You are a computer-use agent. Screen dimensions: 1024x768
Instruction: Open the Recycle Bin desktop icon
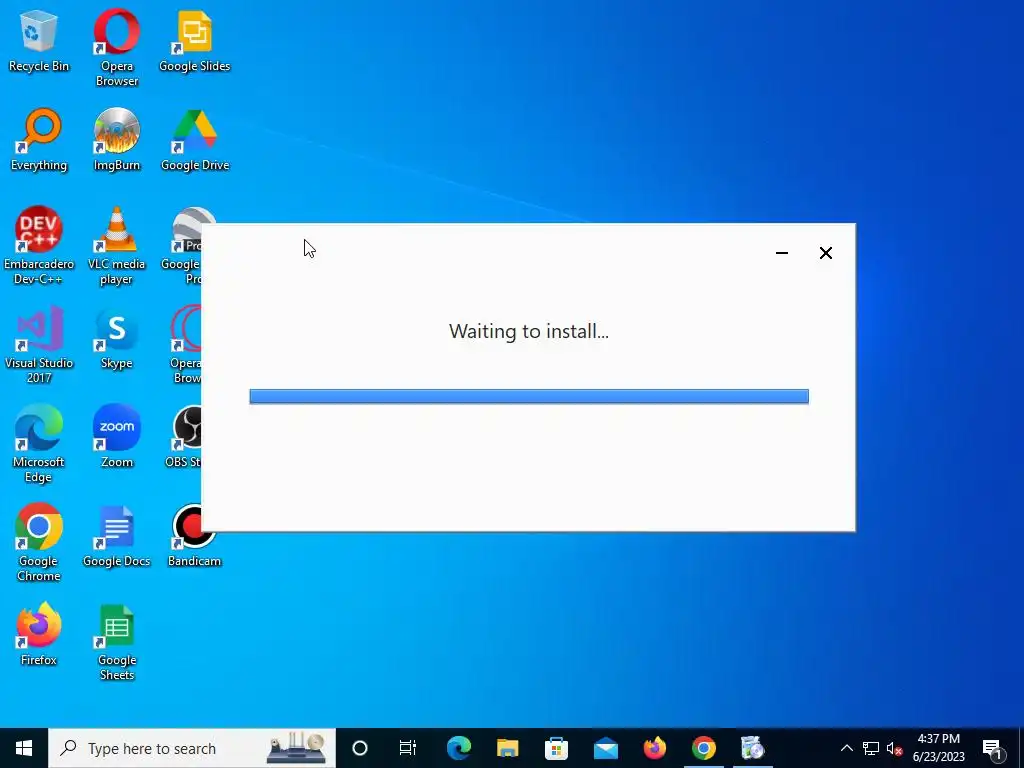tap(39, 40)
